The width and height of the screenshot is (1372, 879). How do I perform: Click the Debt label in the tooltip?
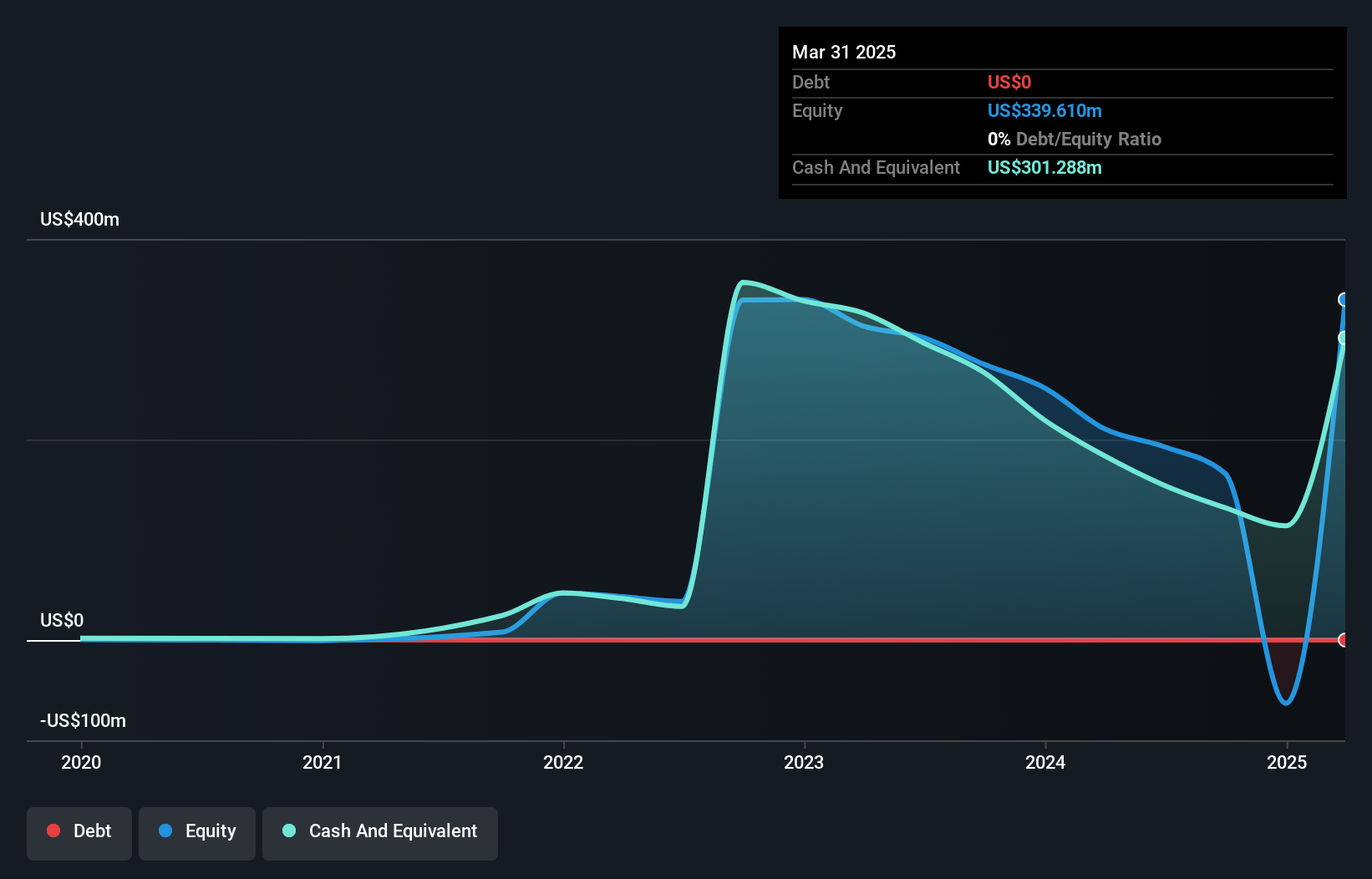(x=810, y=83)
